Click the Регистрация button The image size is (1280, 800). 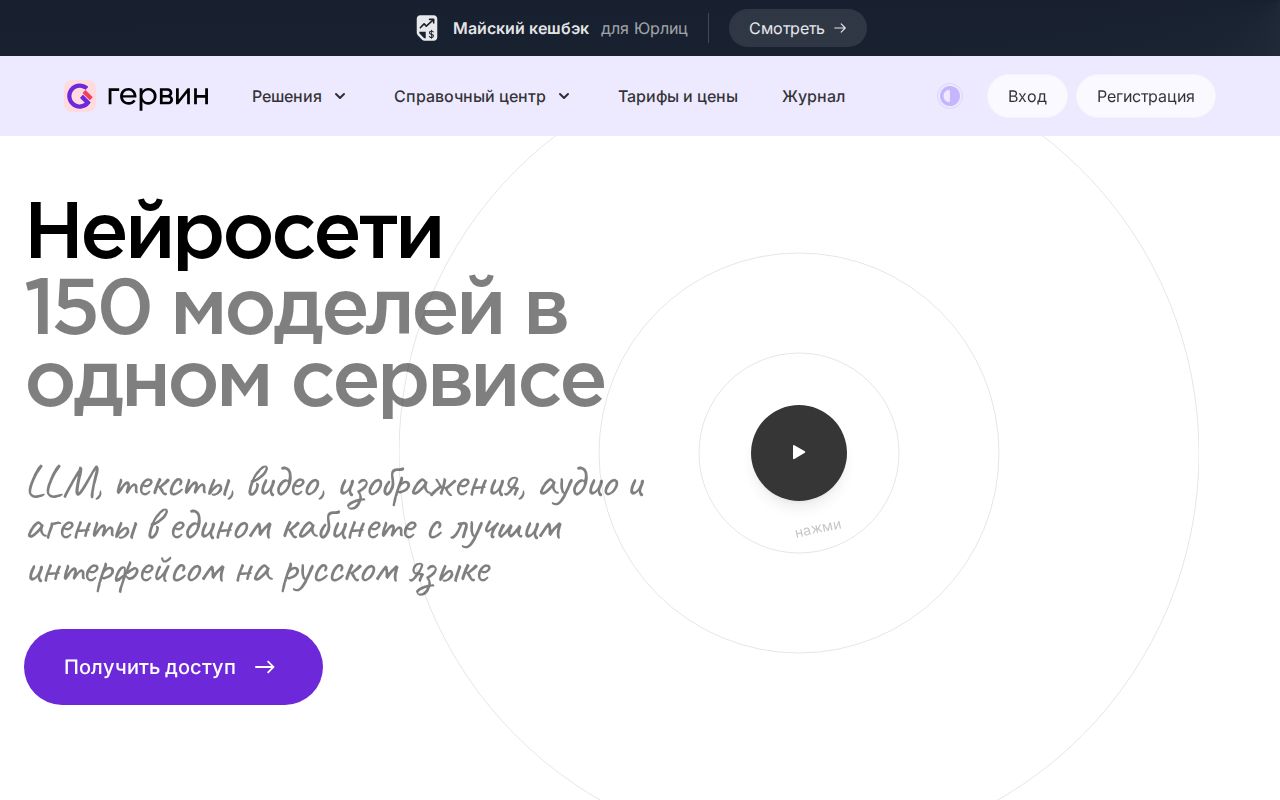click(x=1145, y=96)
